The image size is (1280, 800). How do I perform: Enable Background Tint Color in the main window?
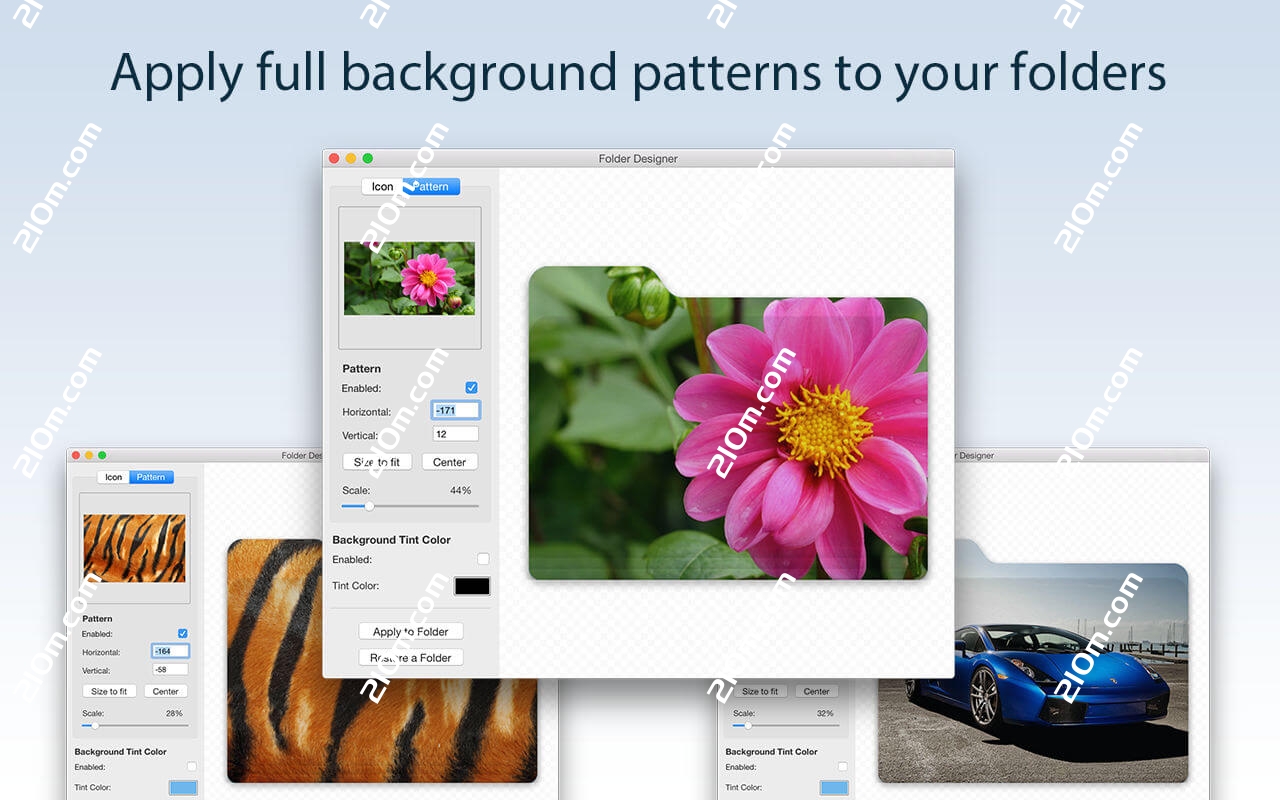[483, 559]
